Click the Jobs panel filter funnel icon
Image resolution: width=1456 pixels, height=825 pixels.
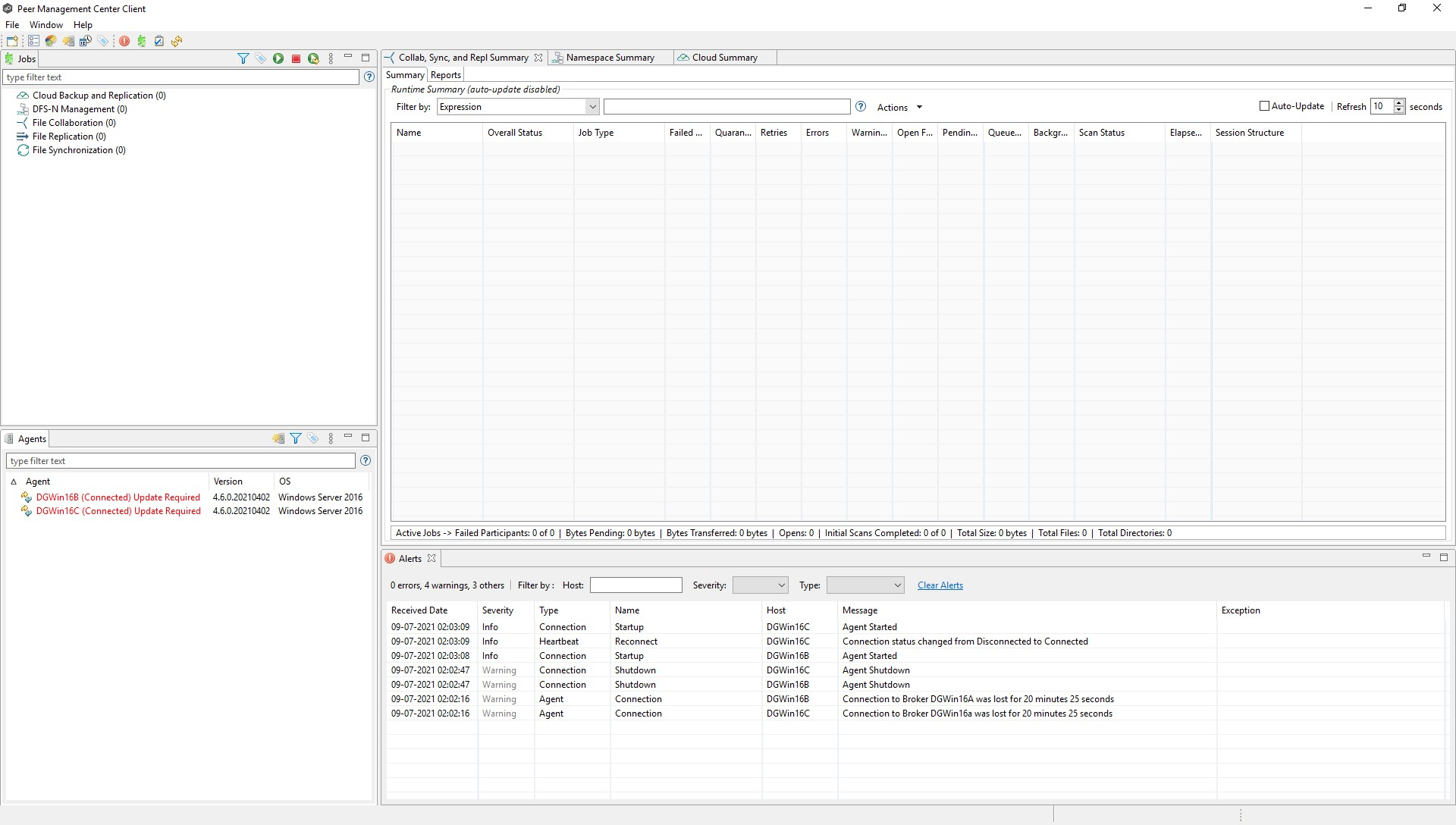pyautogui.click(x=243, y=58)
